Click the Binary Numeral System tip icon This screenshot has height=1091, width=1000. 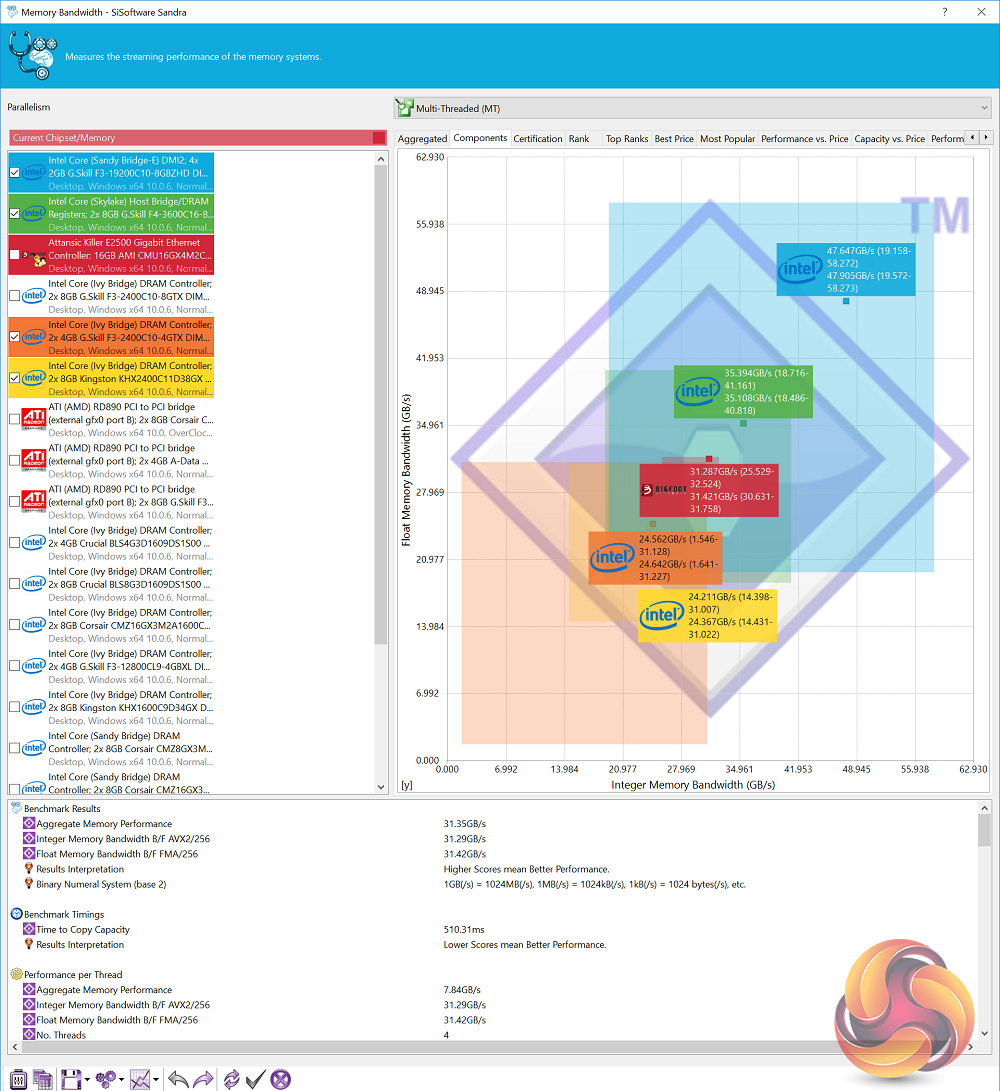(29, 884)
